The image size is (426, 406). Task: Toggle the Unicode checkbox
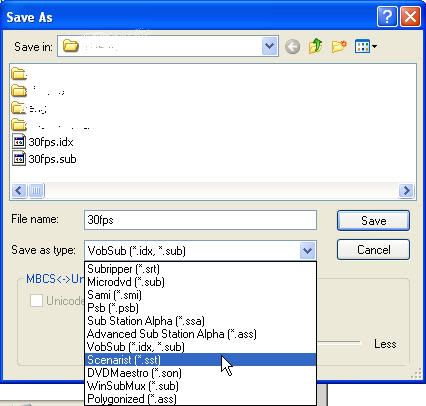tap(36, 300)
